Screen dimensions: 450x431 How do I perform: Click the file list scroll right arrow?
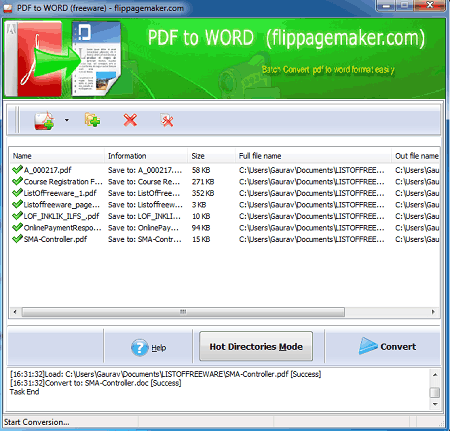click(433, 312)
